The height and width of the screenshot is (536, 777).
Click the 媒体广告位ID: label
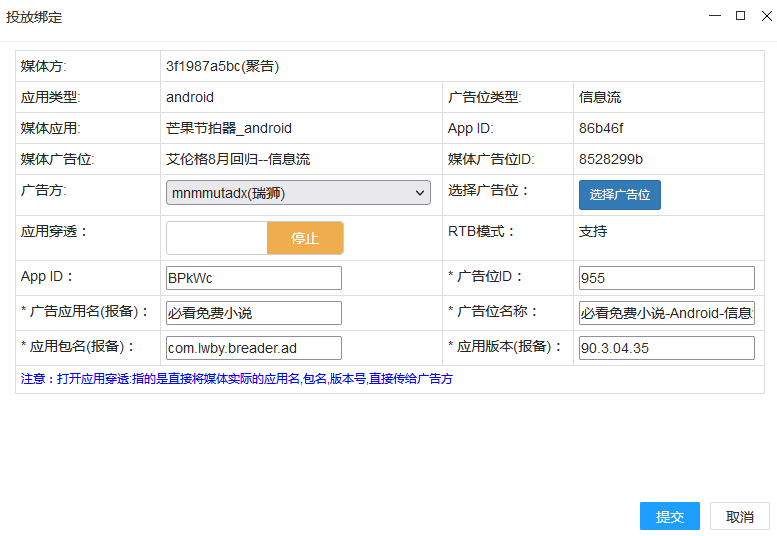491,159
